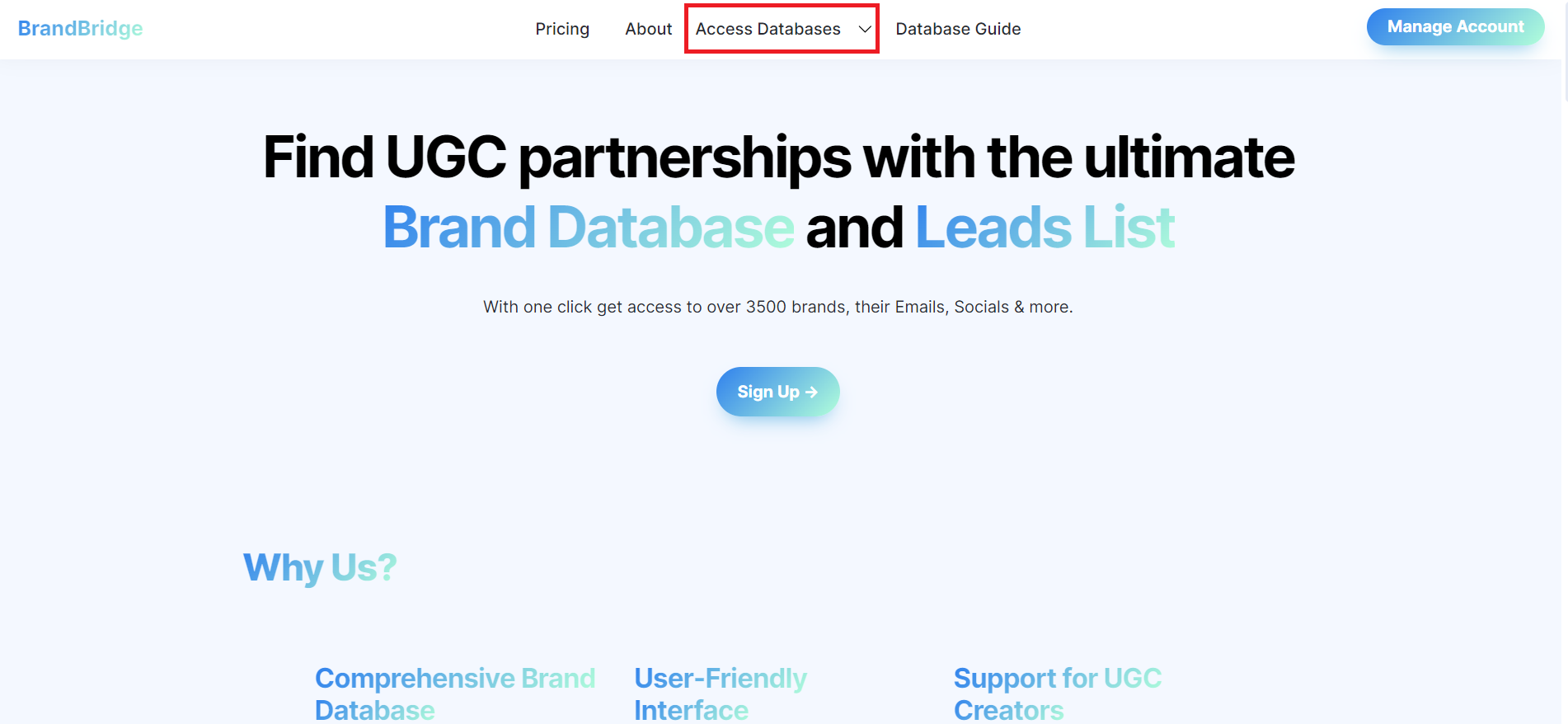This screenshot has width=1568, height=724.
Task: Click the Brand Database gradient text
Action: 589,227
